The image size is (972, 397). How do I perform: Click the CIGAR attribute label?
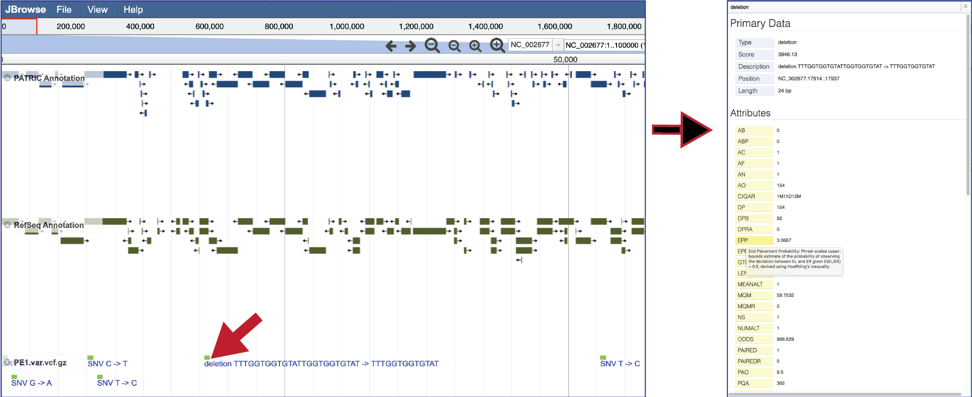pos(754,196)
